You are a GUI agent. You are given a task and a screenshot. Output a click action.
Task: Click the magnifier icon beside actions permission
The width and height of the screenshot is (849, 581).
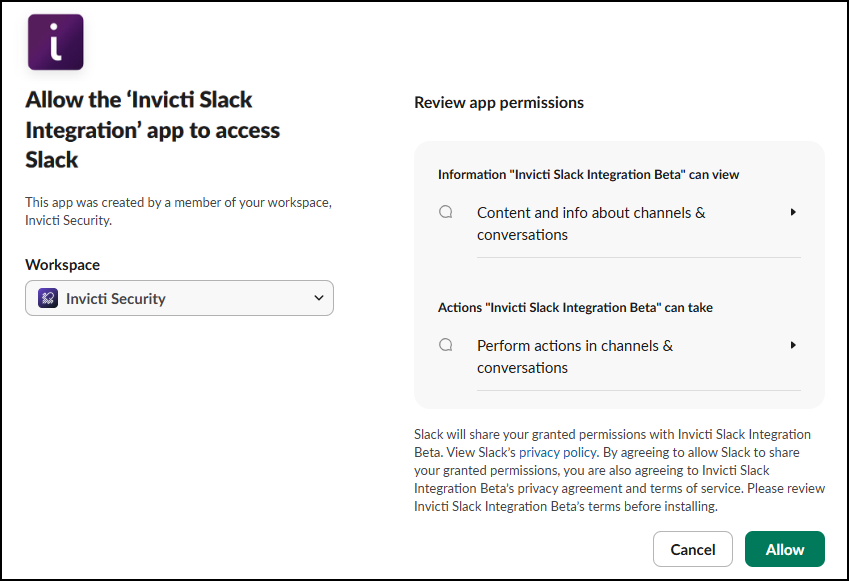[445, 345]
